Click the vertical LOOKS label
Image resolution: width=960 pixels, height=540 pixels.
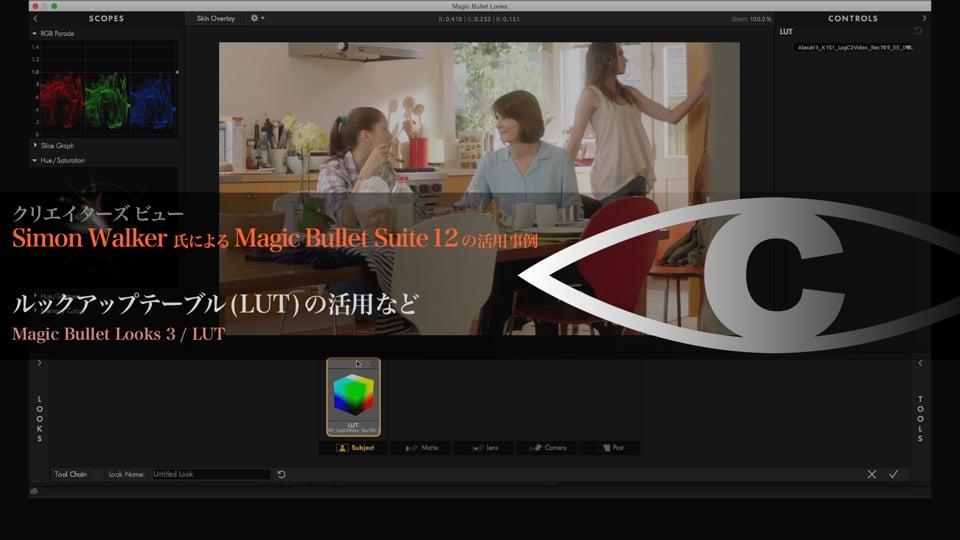click(40, 419)
